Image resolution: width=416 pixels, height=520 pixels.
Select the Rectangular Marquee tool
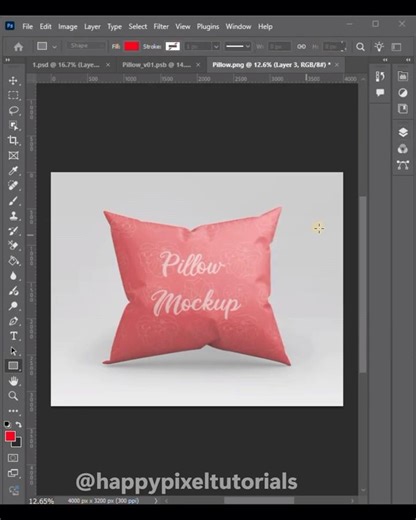pos(13,95)
